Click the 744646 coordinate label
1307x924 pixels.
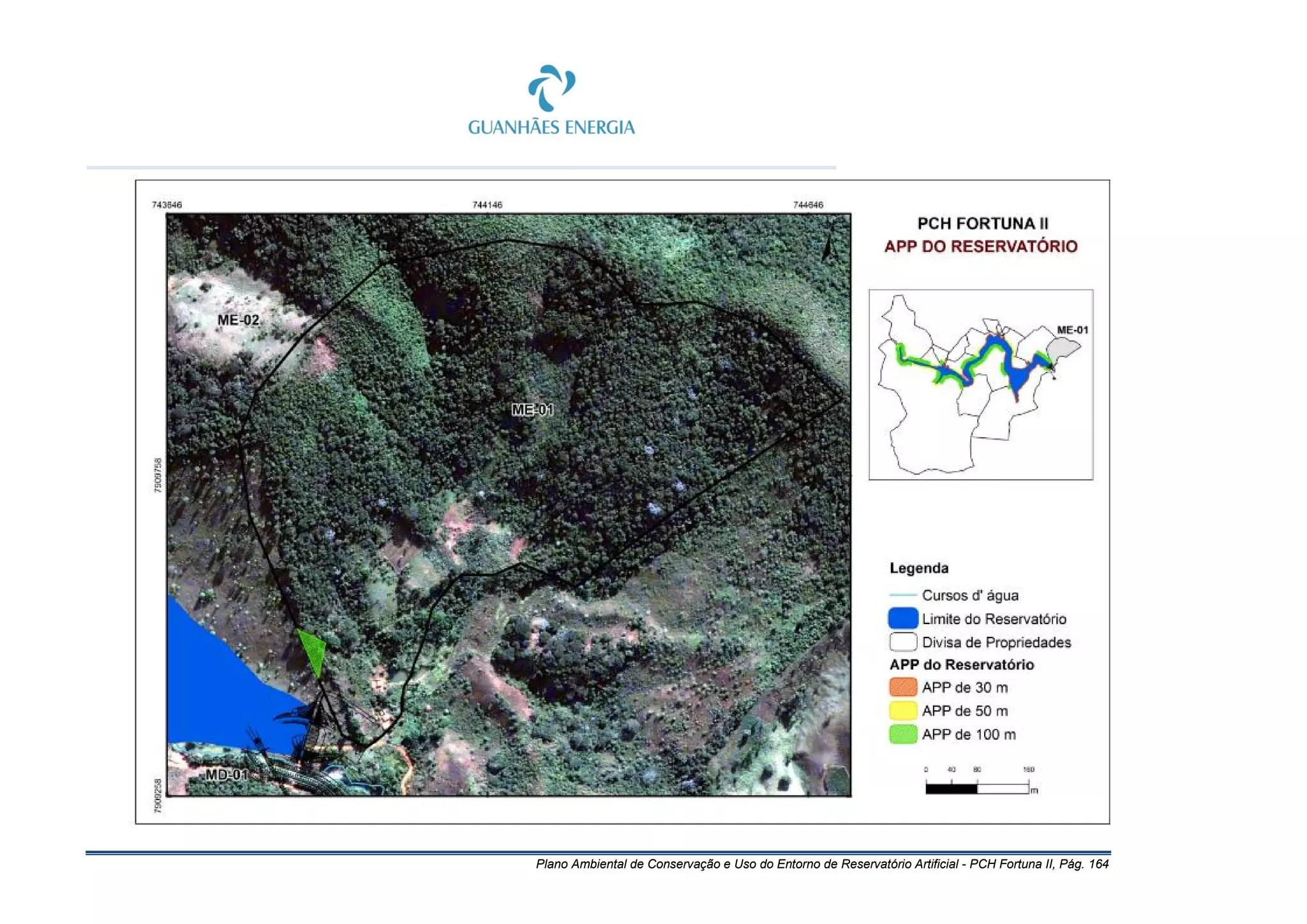(808, 205)
